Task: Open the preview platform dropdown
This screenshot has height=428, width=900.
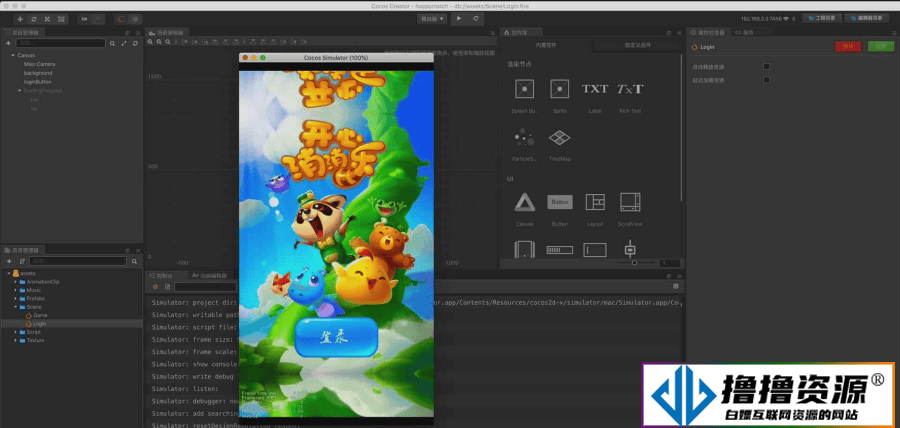Action: tap(433, 19)
